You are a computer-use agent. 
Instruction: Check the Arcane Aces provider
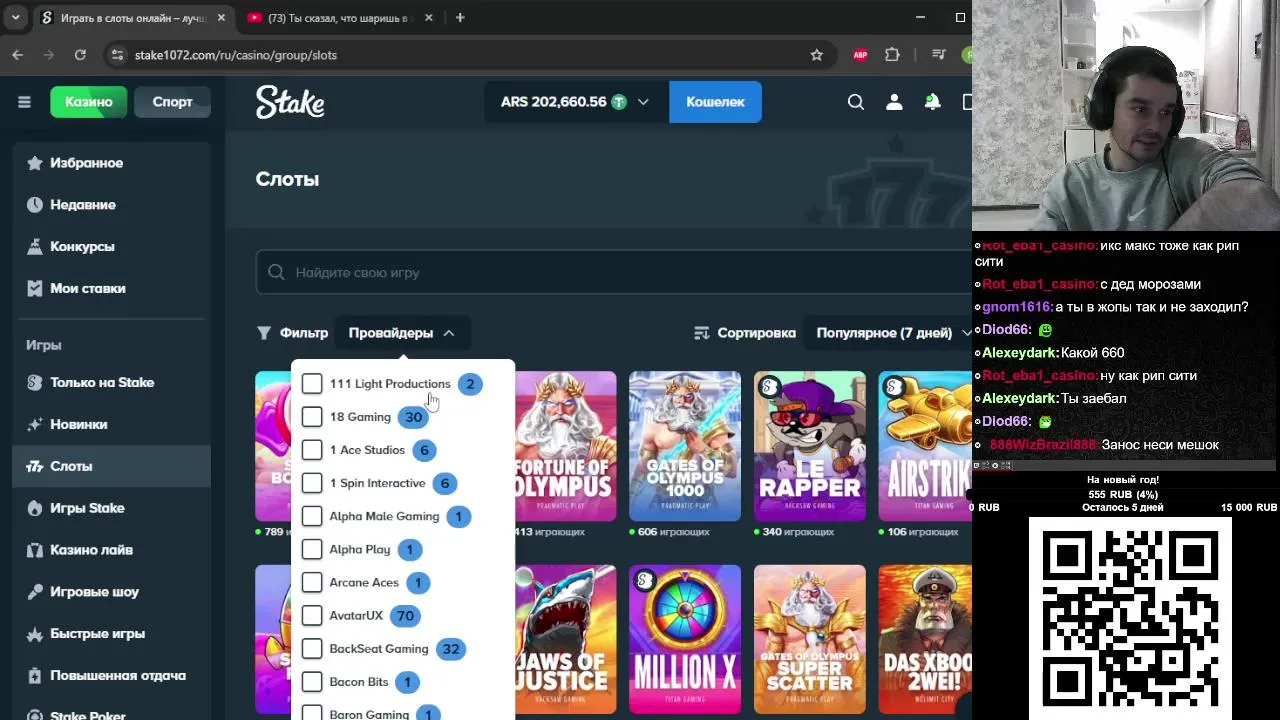[x=312, y=582]
